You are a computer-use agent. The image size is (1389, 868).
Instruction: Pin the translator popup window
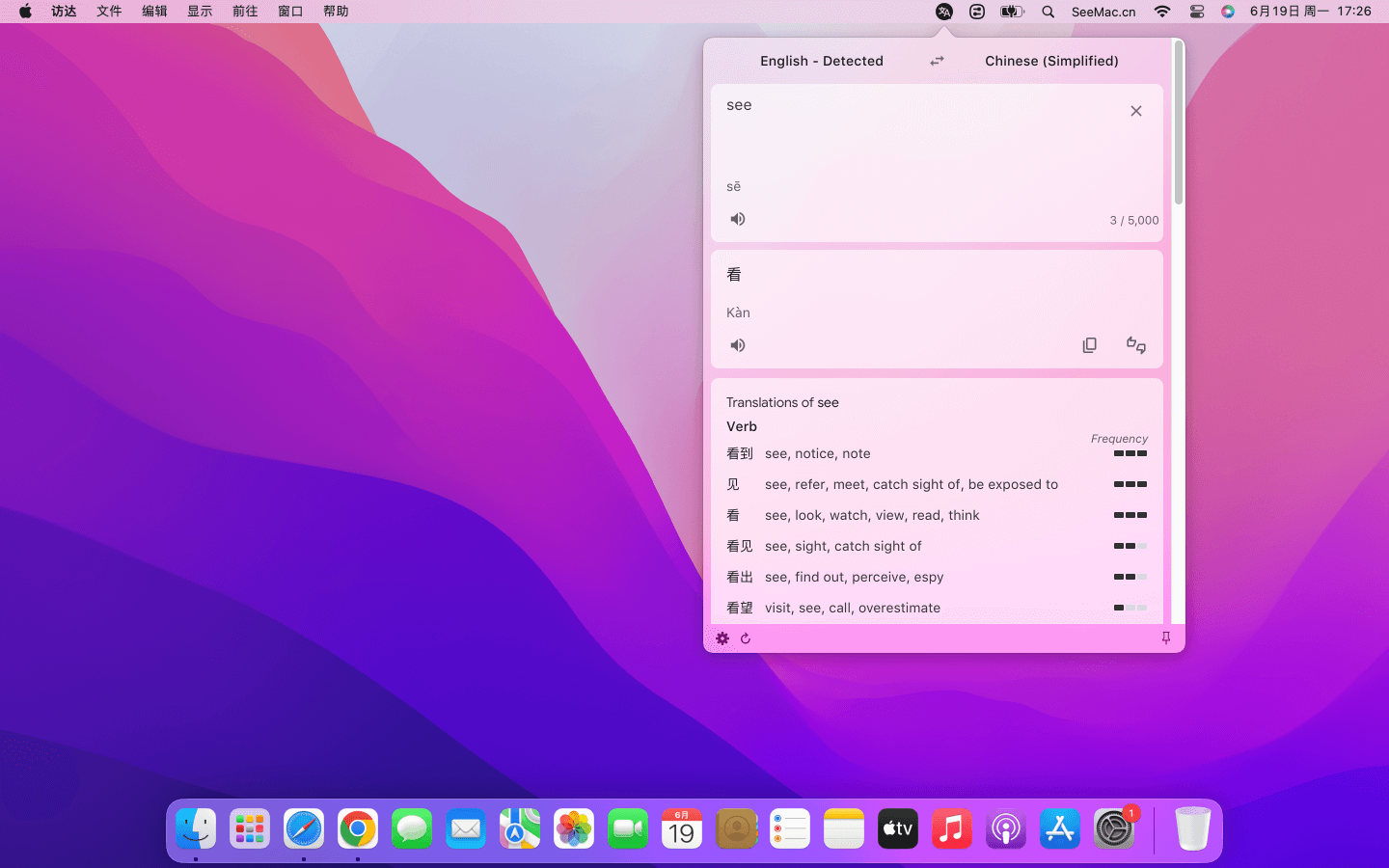tap(1165, 638)
